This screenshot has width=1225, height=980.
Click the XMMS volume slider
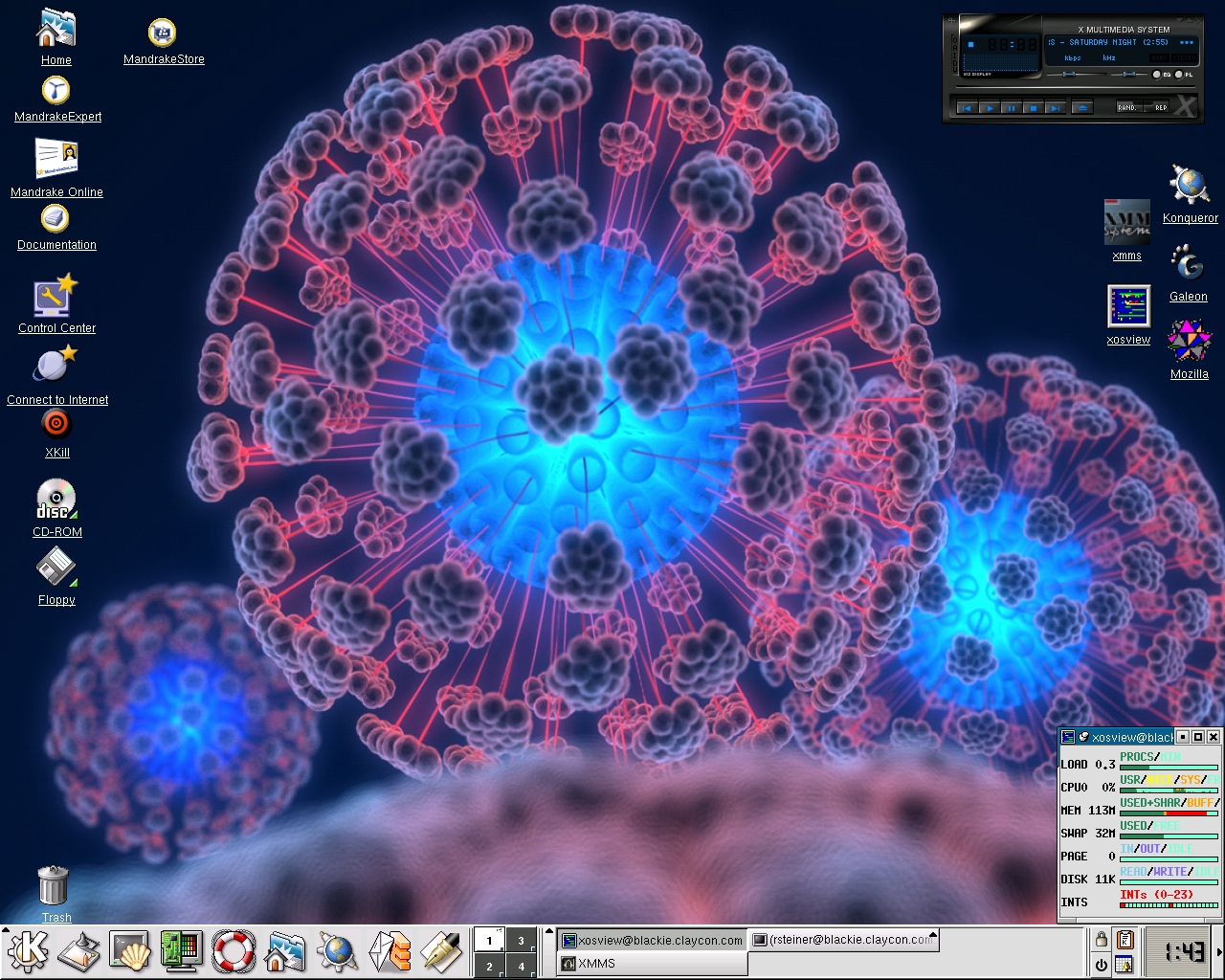click(x=1077, y=75)
